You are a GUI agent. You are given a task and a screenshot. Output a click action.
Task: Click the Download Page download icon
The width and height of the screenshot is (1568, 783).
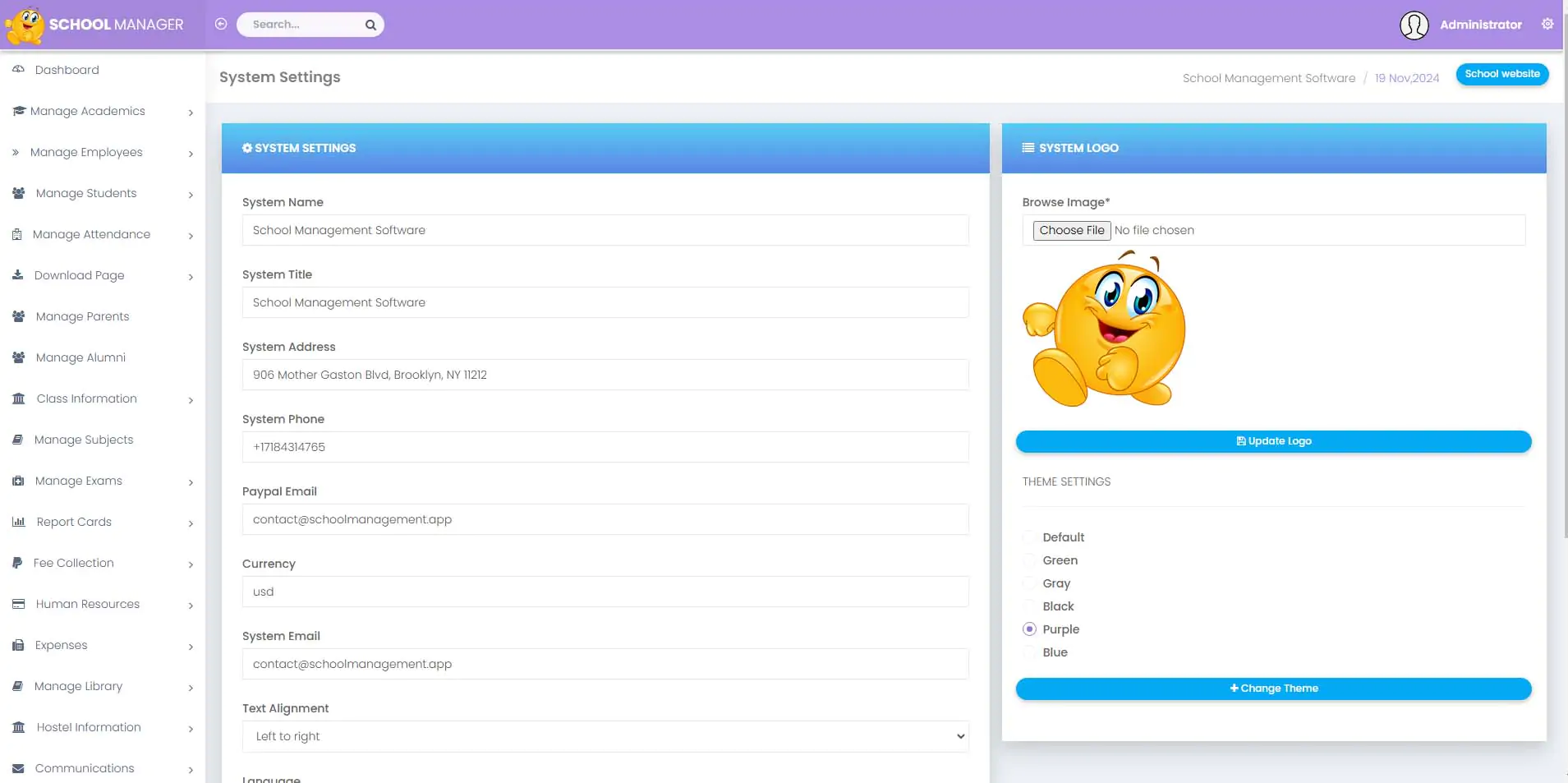pyautogui.click(x=18, y=275)
